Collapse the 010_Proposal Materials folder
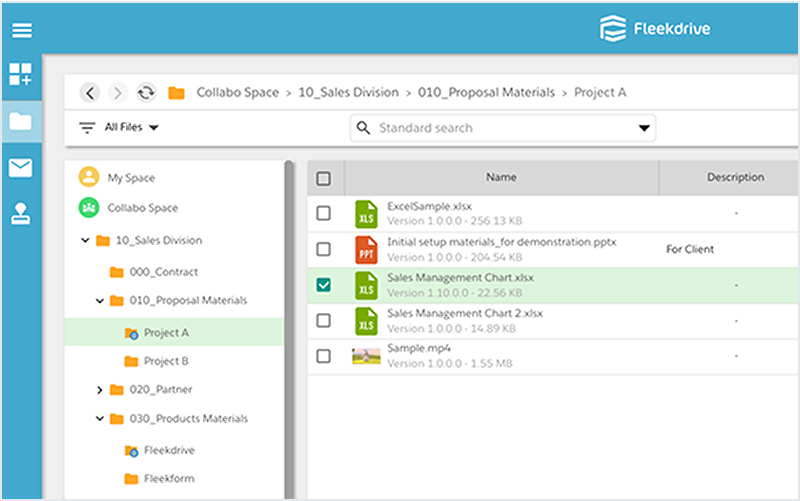The image size is (800, 501). (x=100, y=300)
